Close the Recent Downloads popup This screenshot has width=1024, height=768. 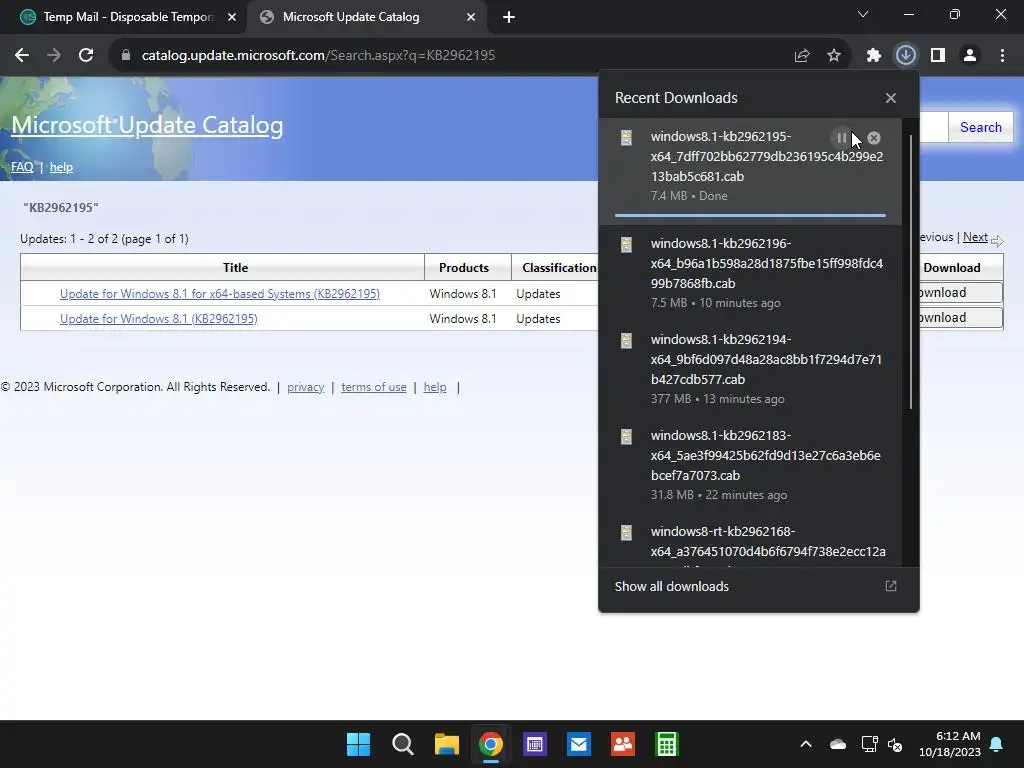tap(891, 98)
